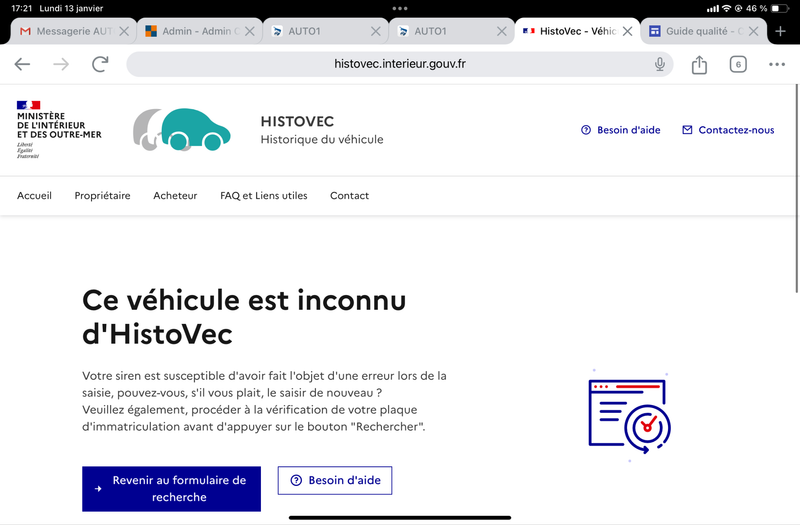Open Propriétaire menu item

(102, 195)
